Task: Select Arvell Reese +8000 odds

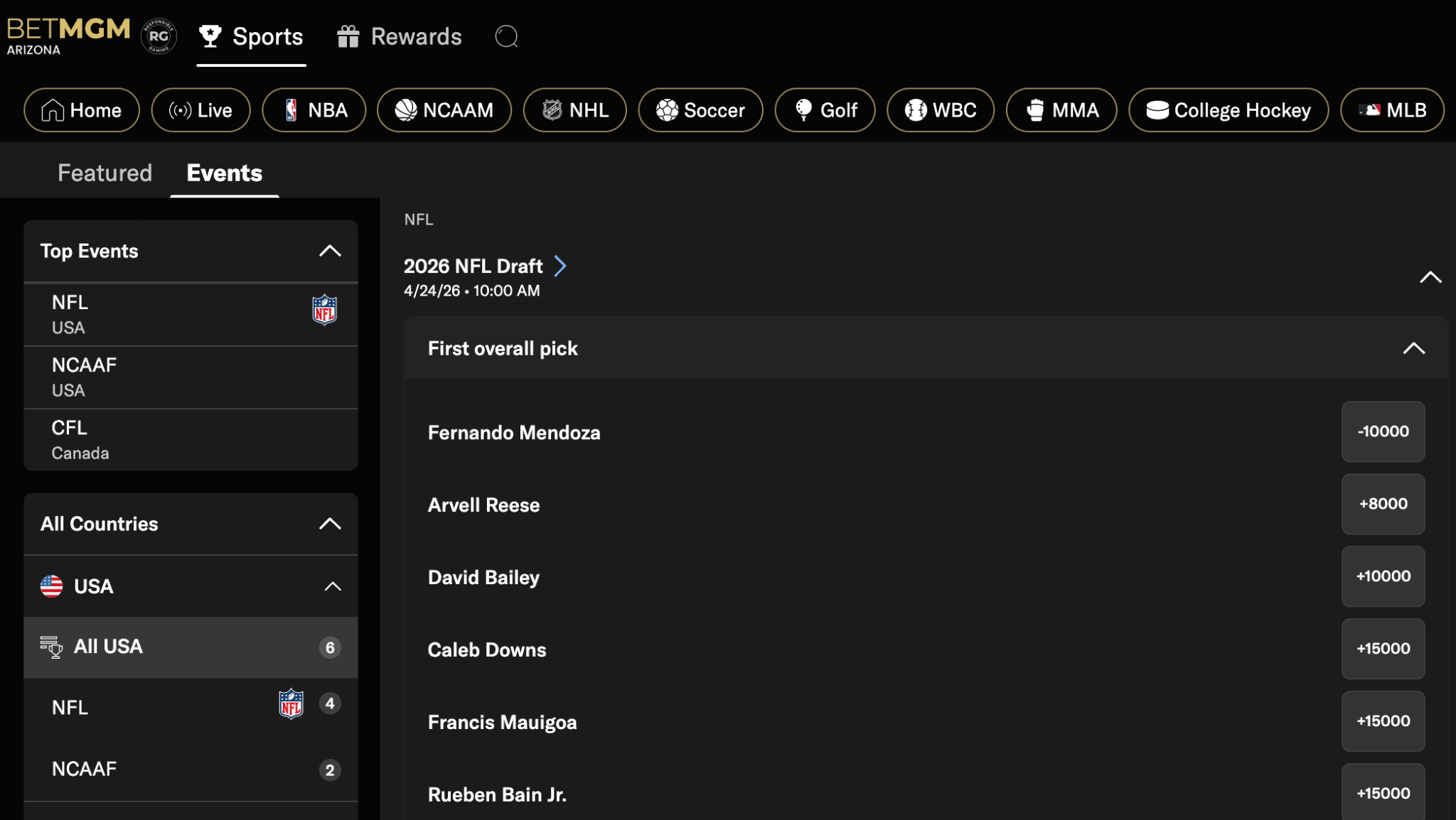Action: coord(1382,504)
